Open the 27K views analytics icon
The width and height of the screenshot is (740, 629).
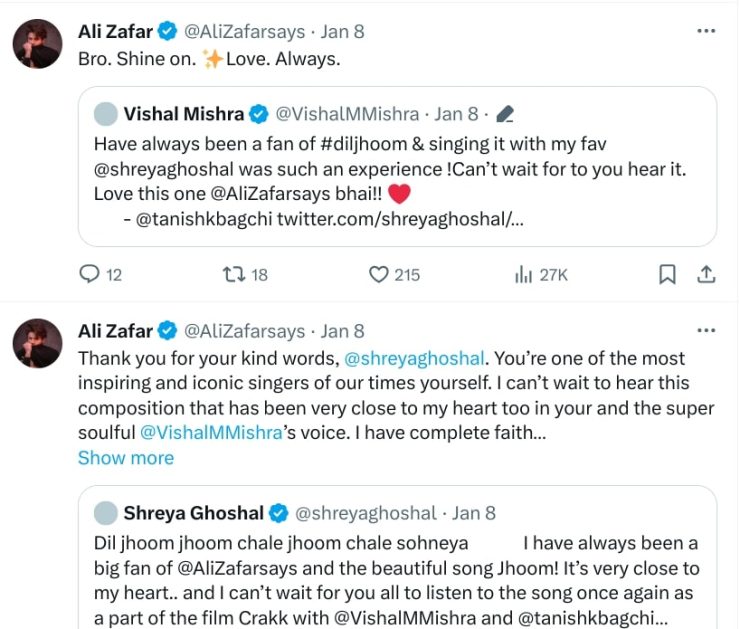(x=522, y=273)
